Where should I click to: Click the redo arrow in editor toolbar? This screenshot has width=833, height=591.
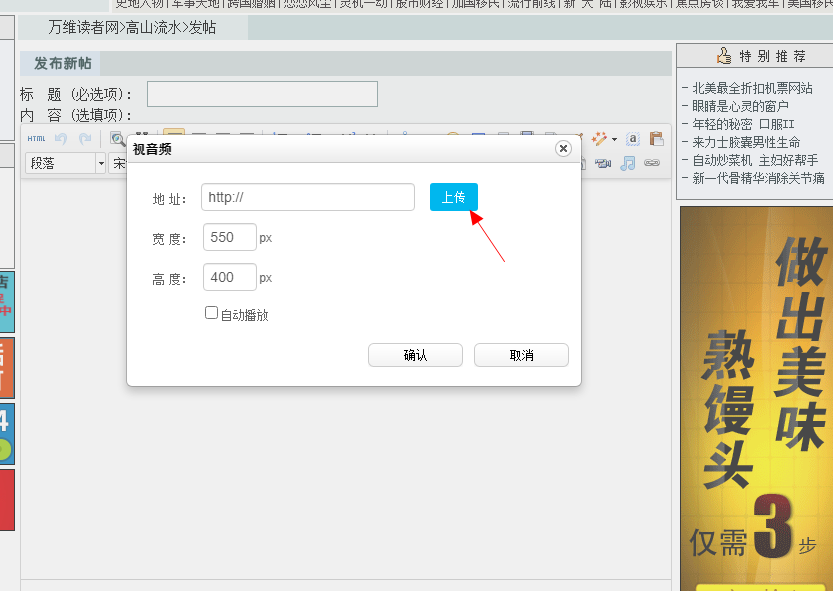pos(85,139)
